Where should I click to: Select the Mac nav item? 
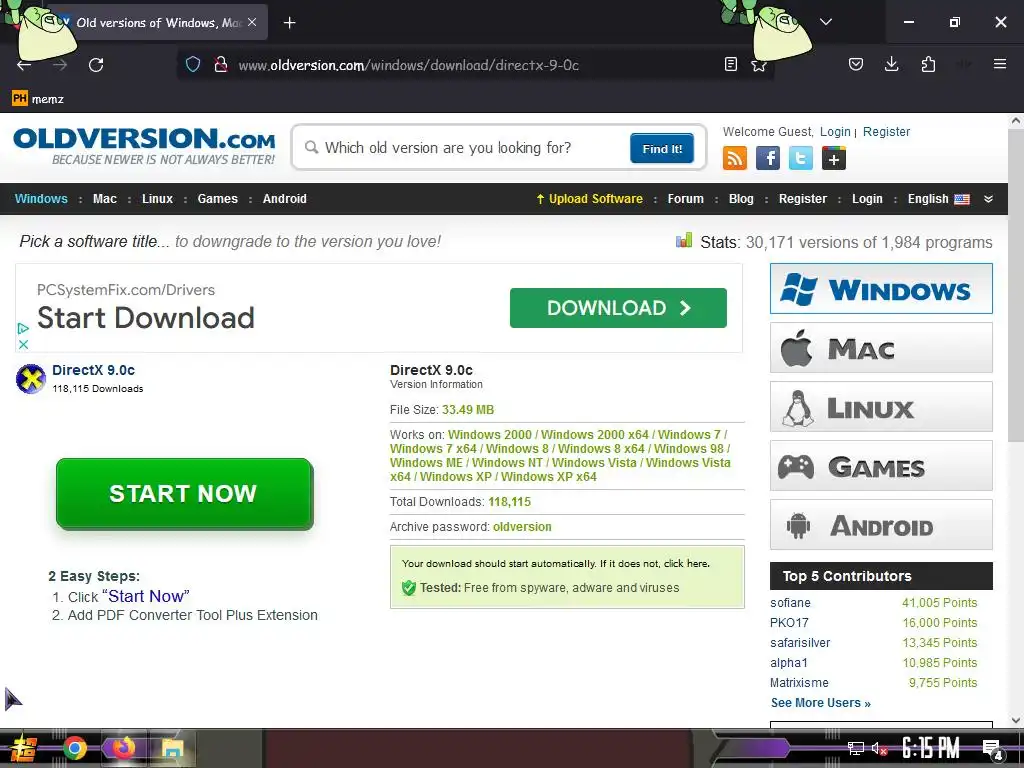pos(104,199)
